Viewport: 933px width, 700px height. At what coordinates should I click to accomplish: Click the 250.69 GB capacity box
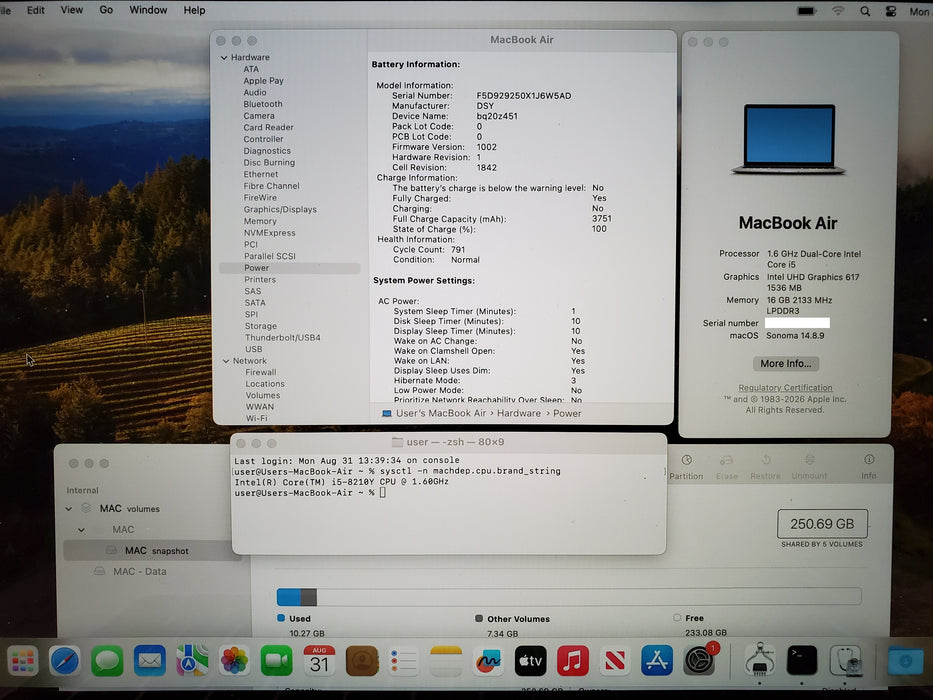(x=822, y=524)
